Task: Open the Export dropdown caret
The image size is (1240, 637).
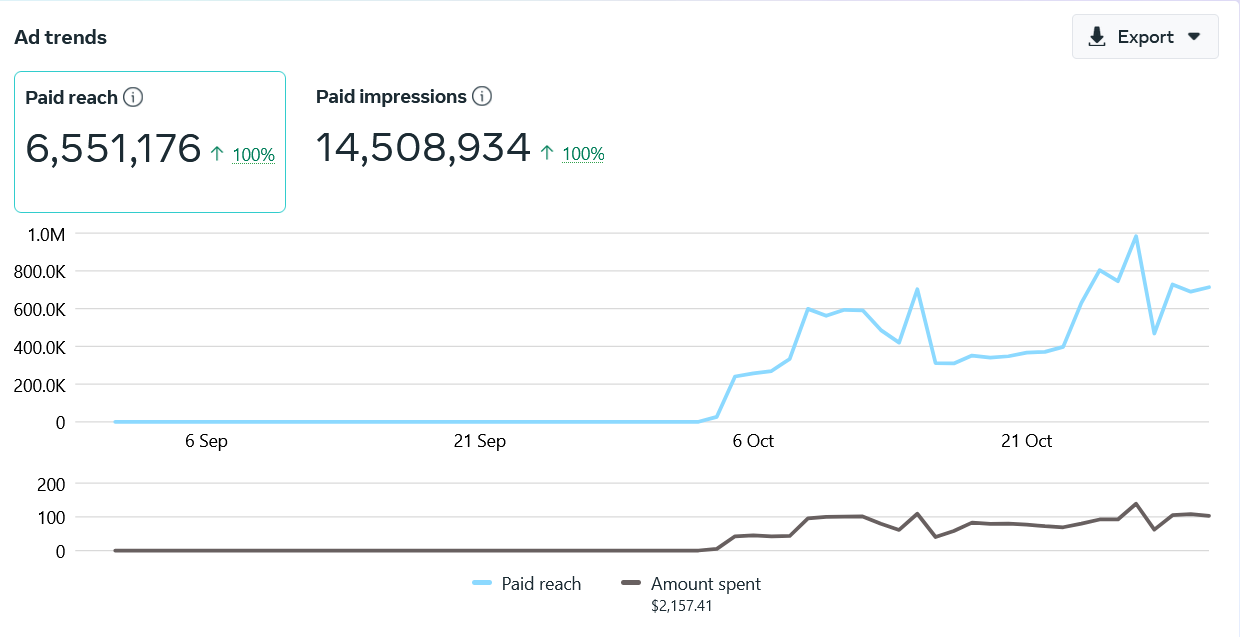Action: click(1193, 37)
